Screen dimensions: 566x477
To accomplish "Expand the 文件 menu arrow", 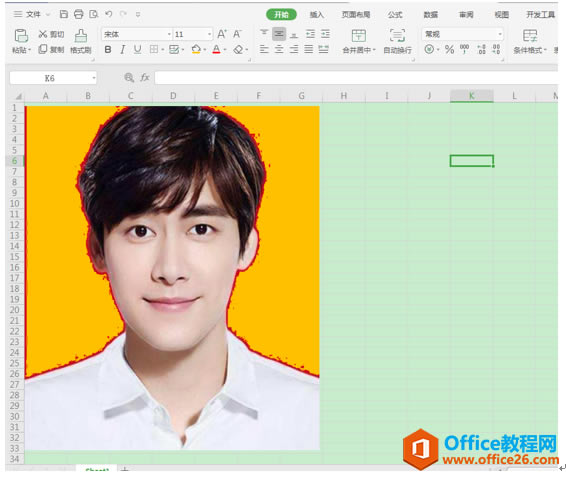I will (48, 14).
